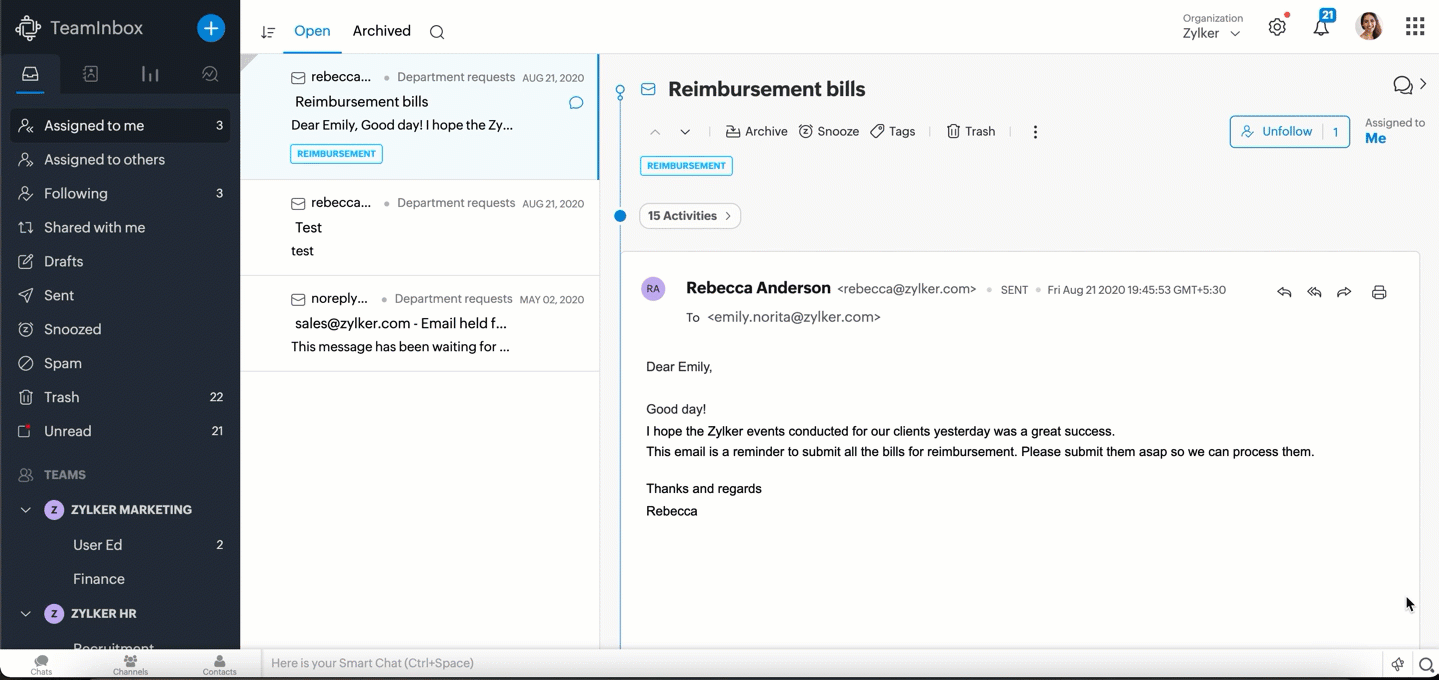The width and height of the screenshot is (1439, 680).
Task: Open the settings gear icon
Action: click(x=1277, y=27)
